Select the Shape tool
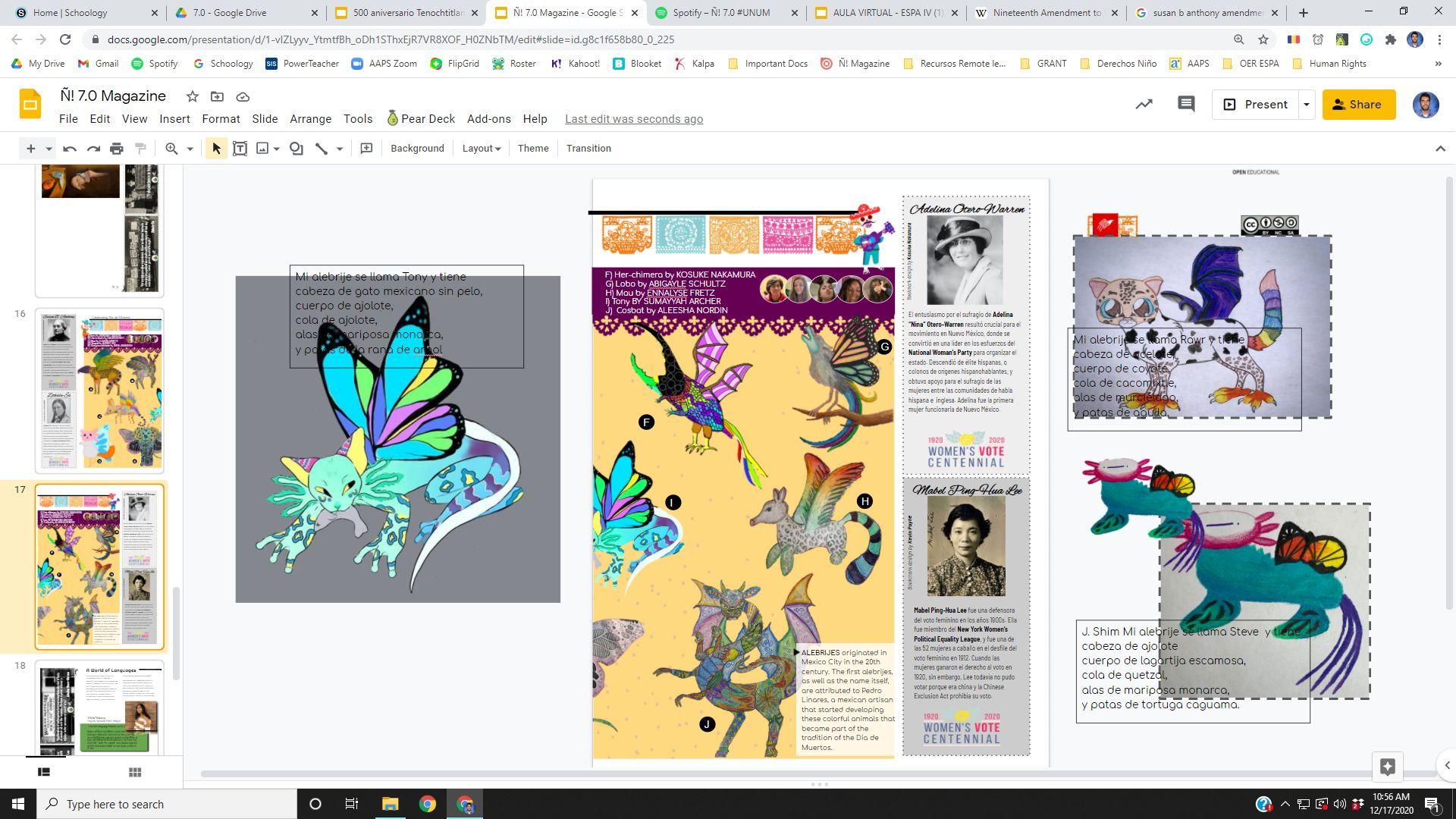This screenshot has height=819, width=1456. pos(297,149)
